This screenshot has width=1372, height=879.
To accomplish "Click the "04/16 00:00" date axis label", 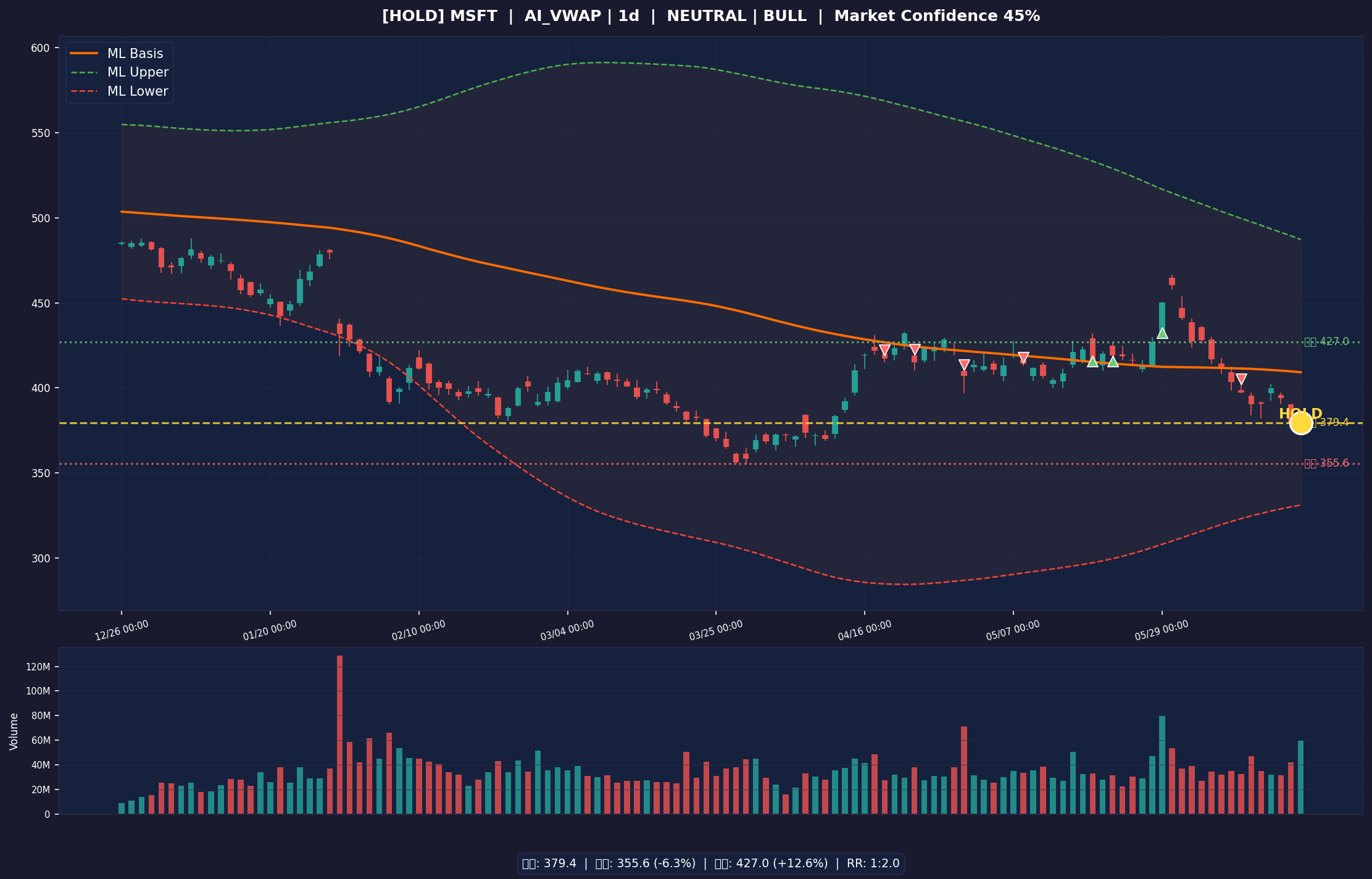I will (865, 631).
